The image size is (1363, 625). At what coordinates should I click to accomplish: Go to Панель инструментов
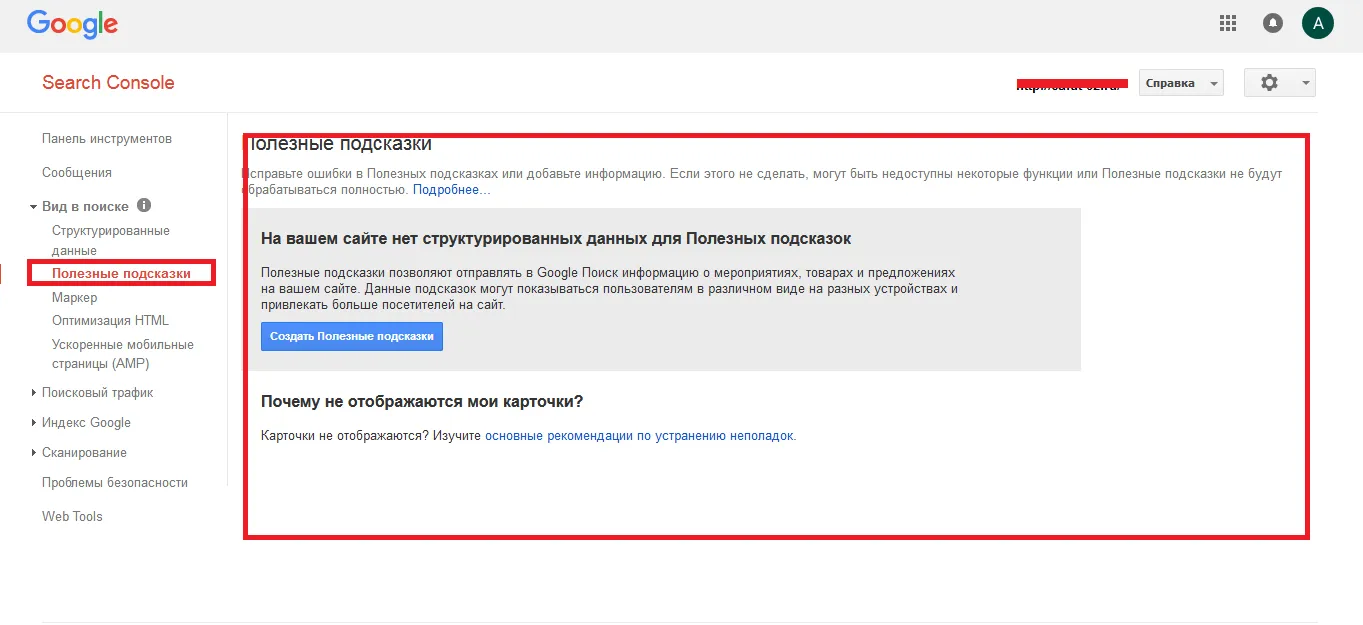coord(107,139)
